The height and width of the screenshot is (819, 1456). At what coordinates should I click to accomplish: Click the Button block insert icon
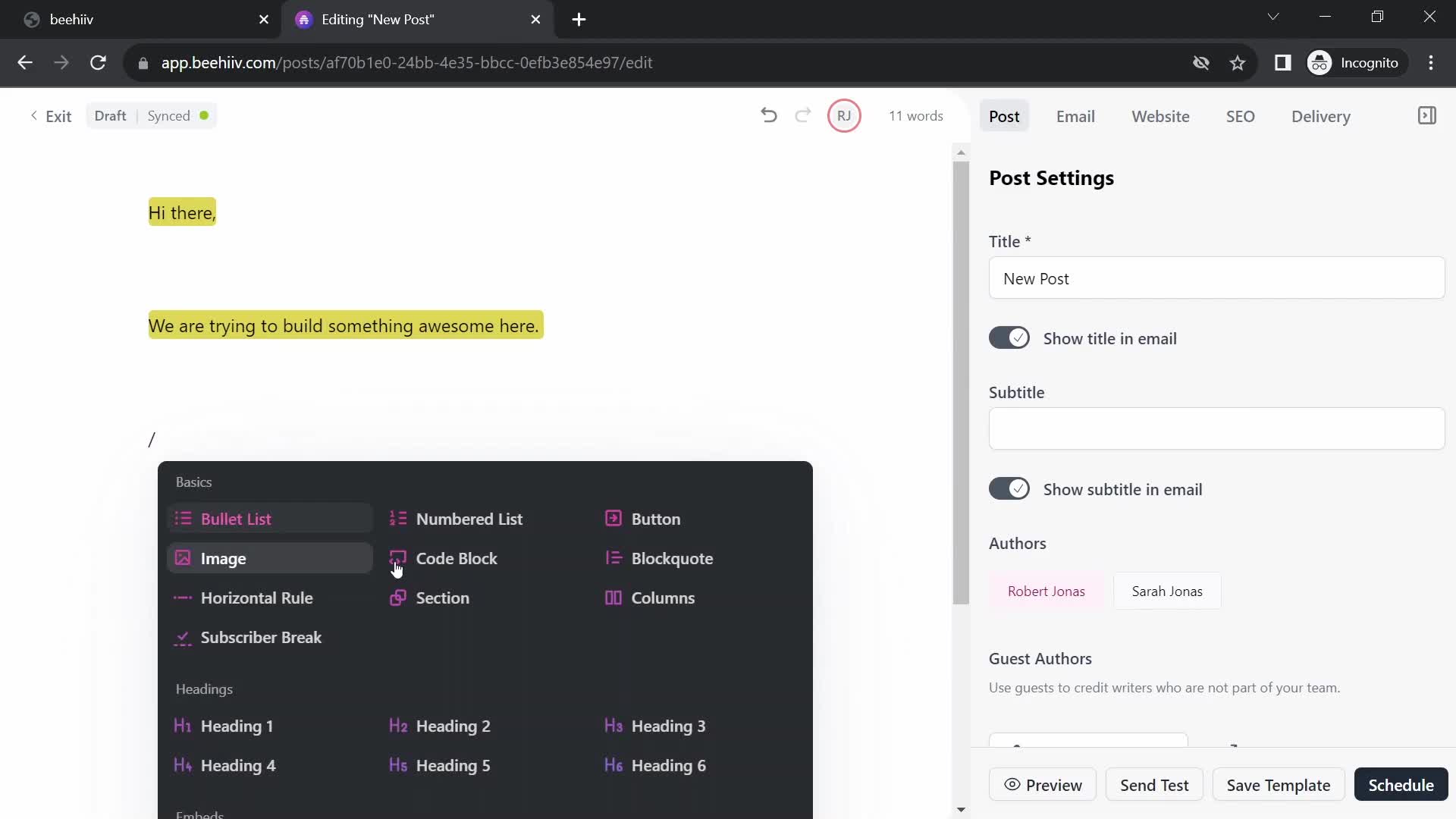[613, 518]
